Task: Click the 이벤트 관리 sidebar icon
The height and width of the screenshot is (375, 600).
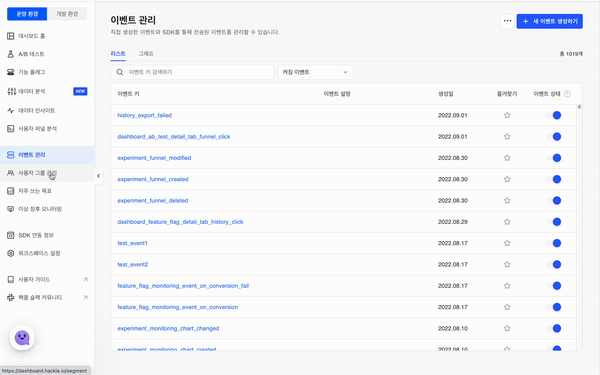Action: point(11,155)
